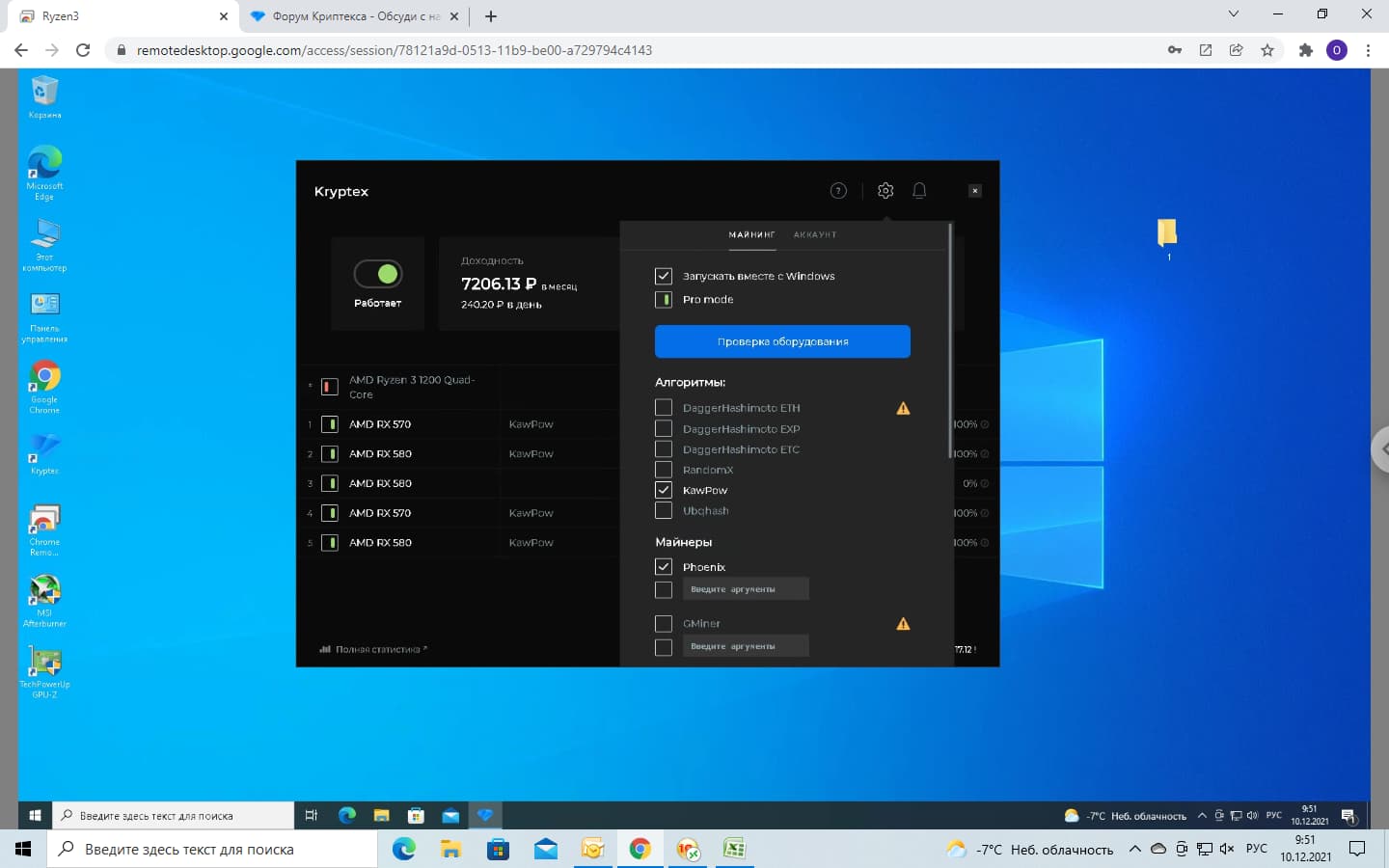
Task: Select the TechPowerUp GPU-Z desktop shortcut
Action: point(44,672)
